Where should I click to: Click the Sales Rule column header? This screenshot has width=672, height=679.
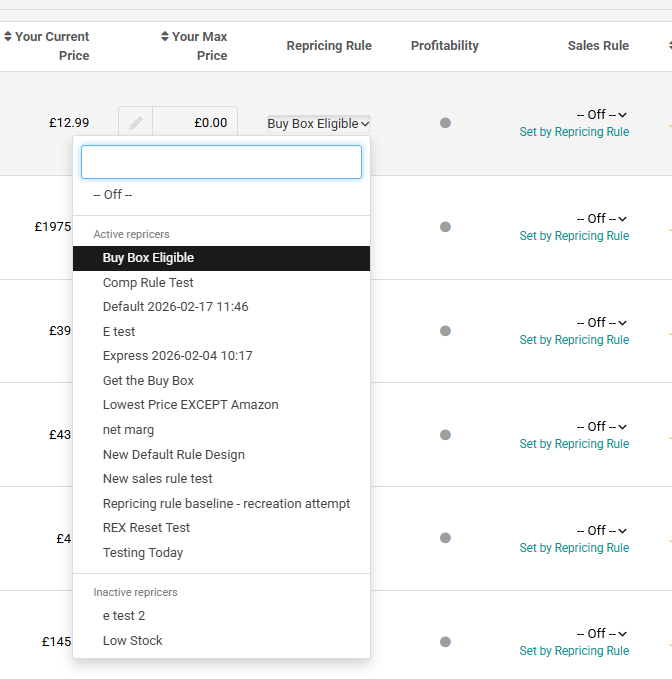pyautogui.click(x=598, y=45)
